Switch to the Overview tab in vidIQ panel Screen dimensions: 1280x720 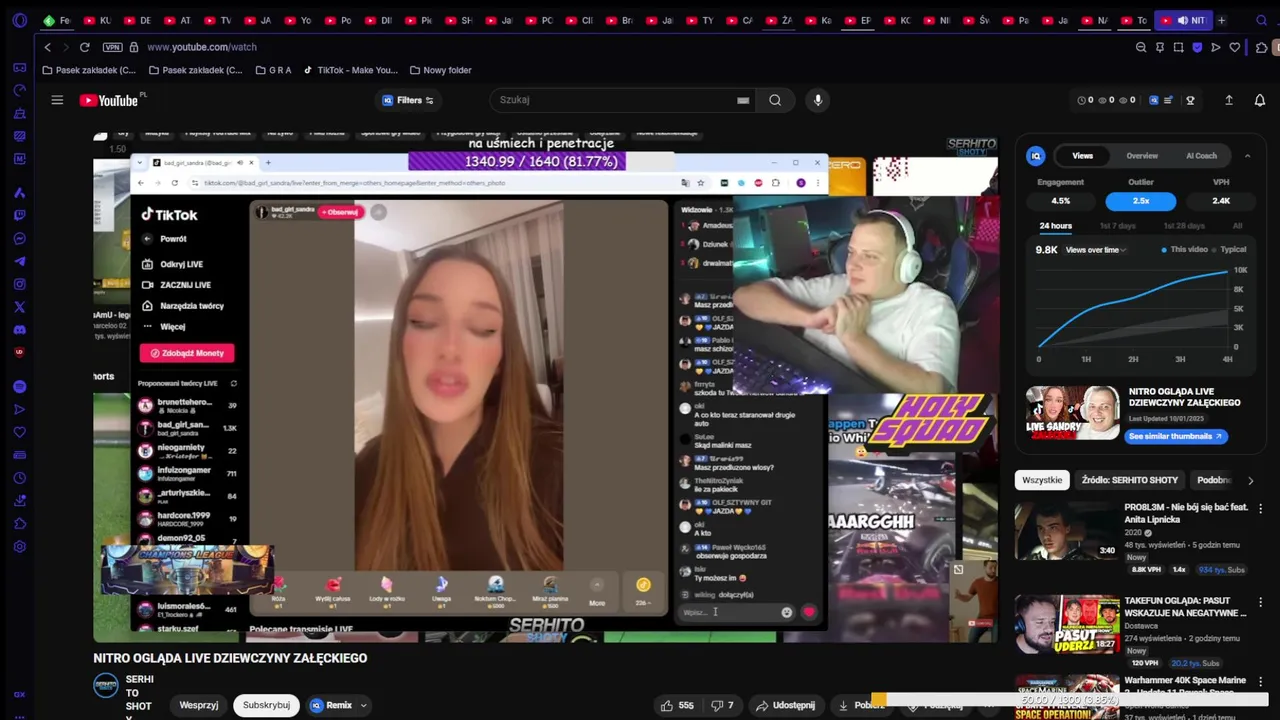(1142, 156)
